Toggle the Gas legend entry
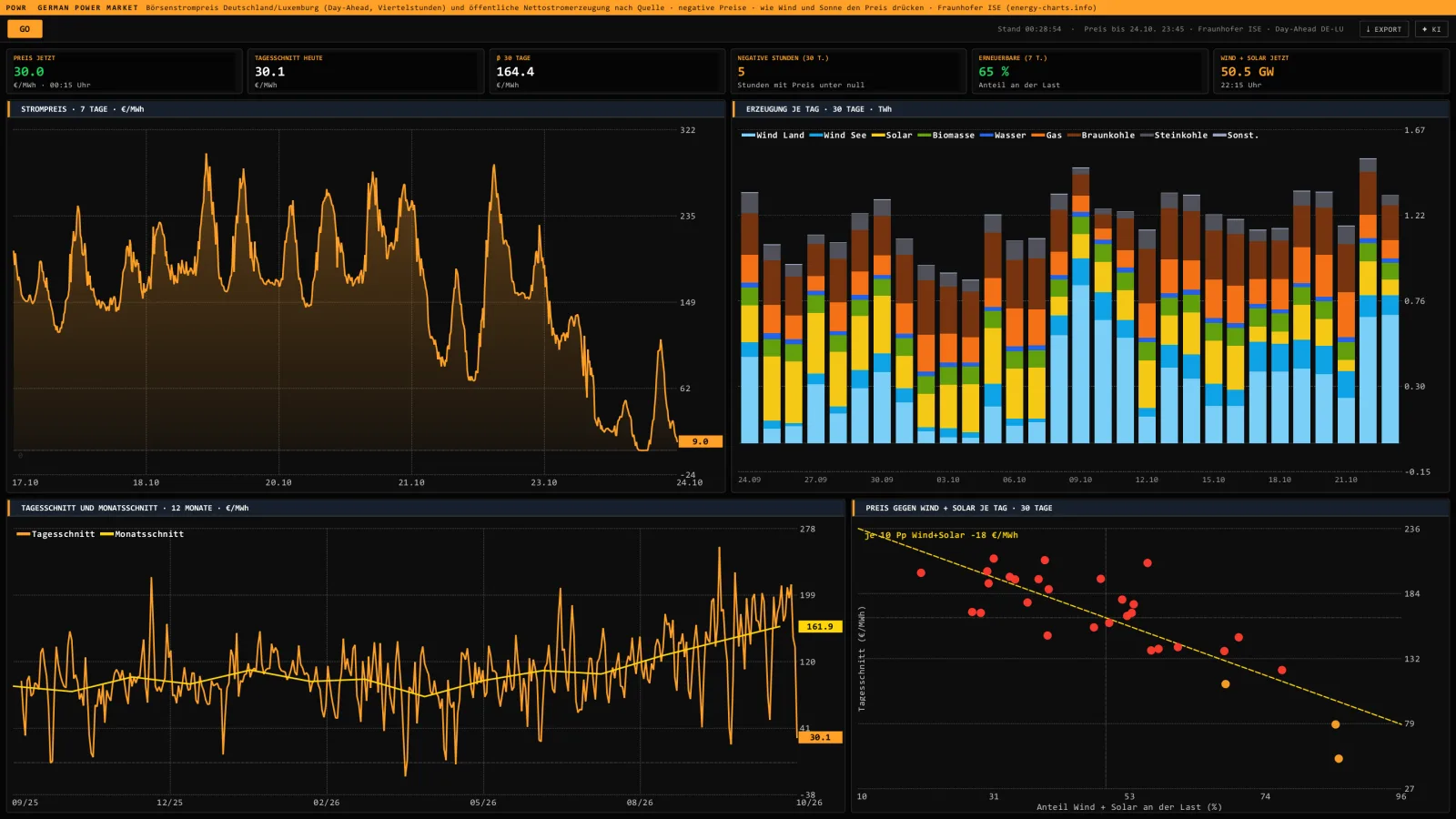 click(1046, 136)
